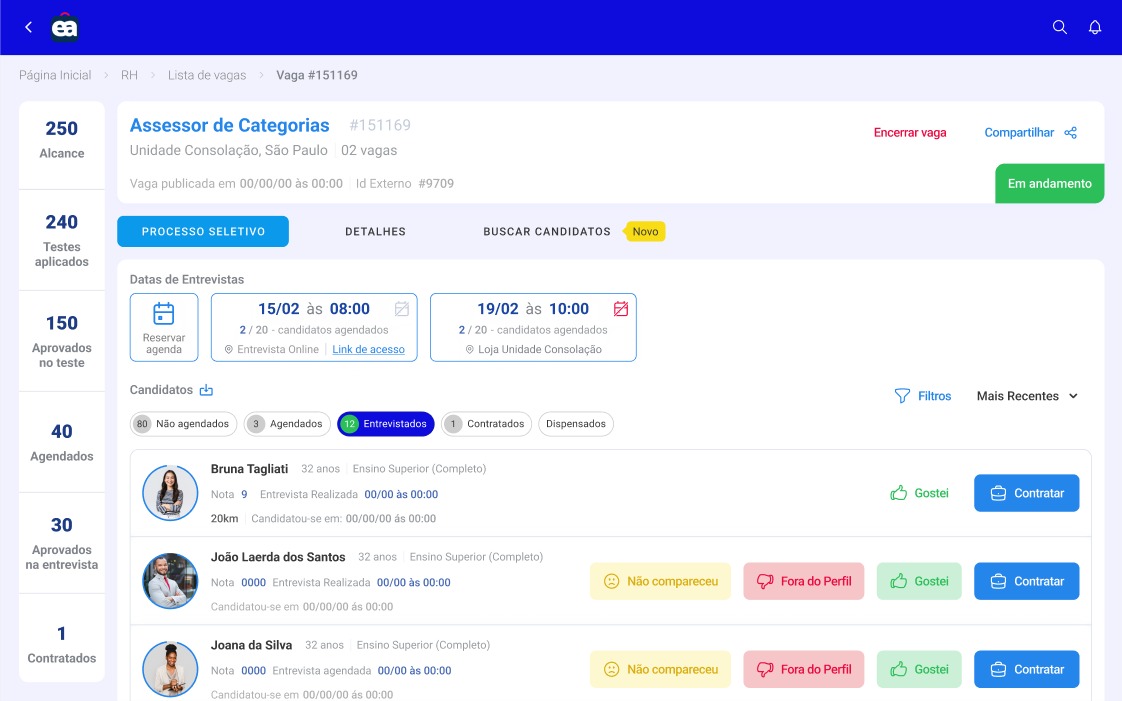Viewport: 1122px width, 701px height.
Task: Select the Não agendados filter chip
Action: coord(184,424)
